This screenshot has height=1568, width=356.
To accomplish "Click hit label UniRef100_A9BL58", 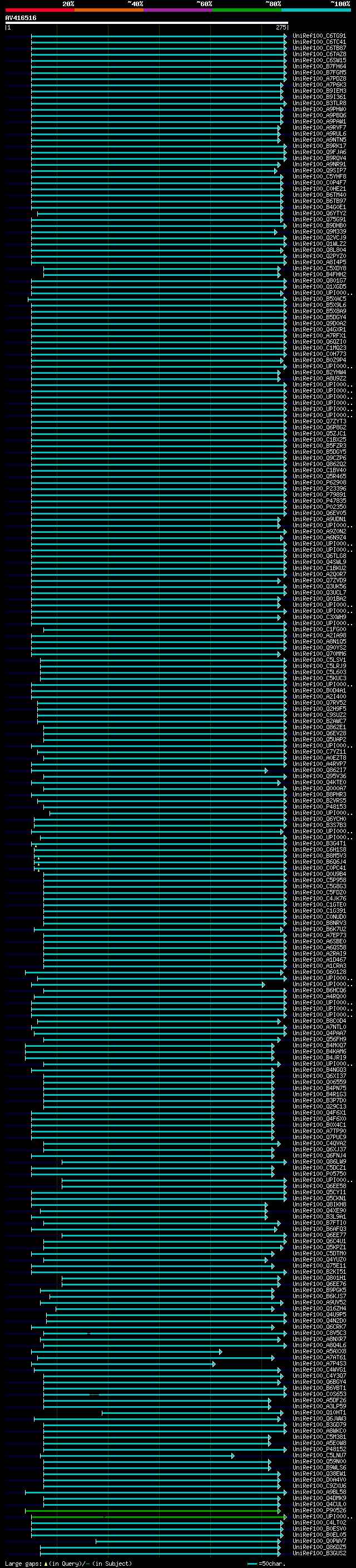I will point(319,1492).
